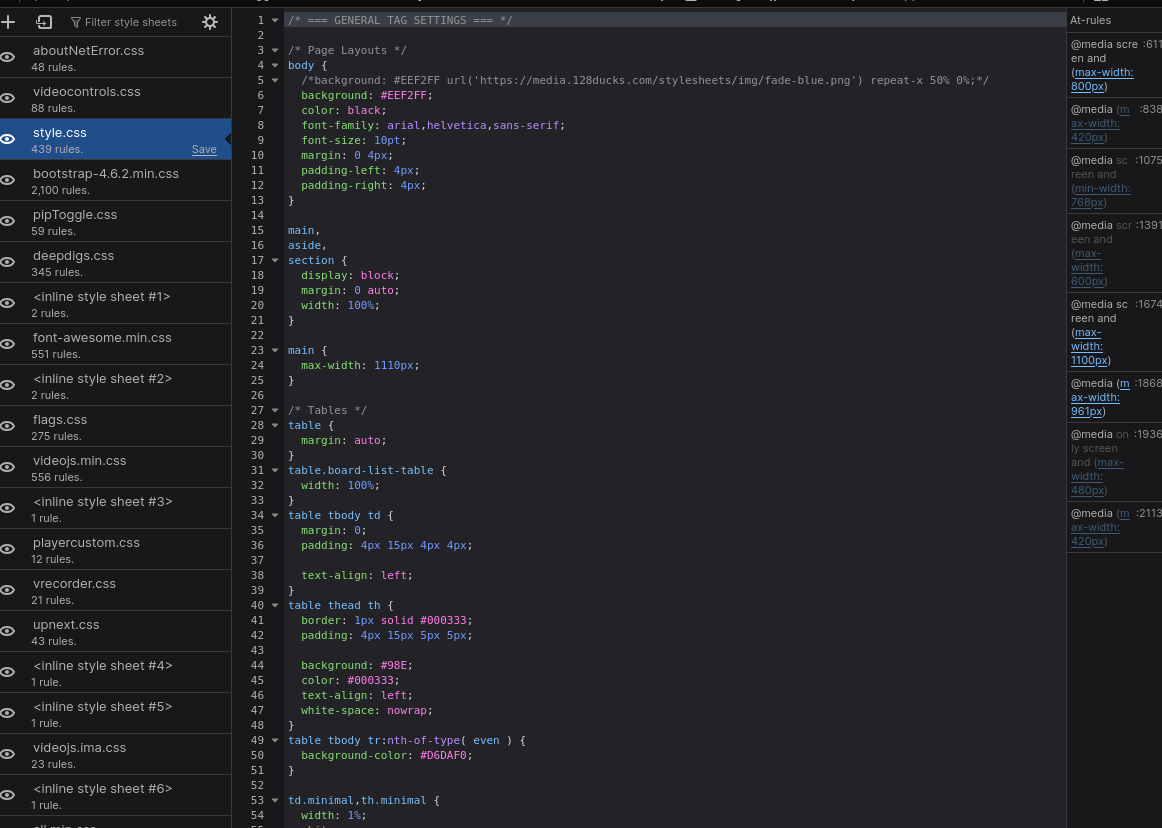1162x828 pixels.
Task: Toggle visibility of upnext.css
Action: point(8,631)
